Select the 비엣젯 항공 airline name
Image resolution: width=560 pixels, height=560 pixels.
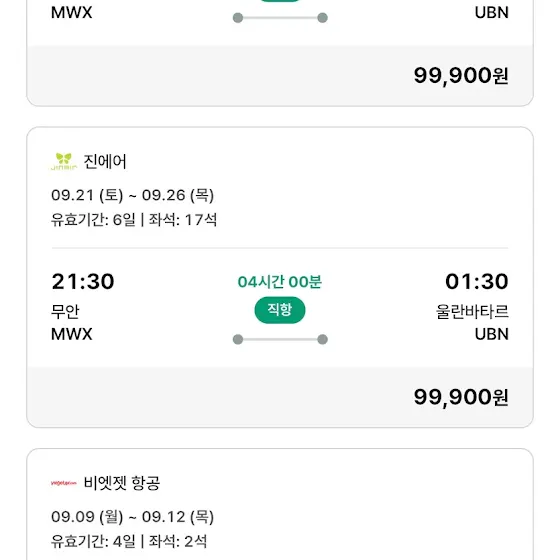[122, 483]
